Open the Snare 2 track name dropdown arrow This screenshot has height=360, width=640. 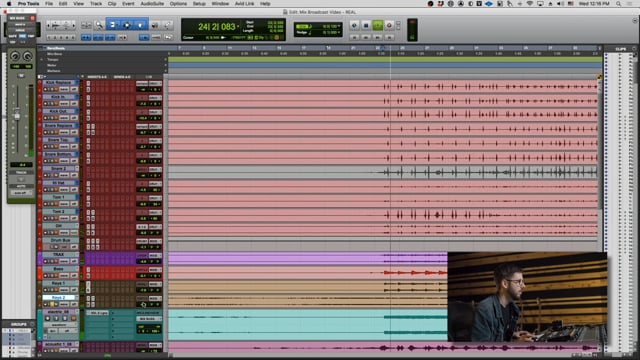(x=76, y=168)
